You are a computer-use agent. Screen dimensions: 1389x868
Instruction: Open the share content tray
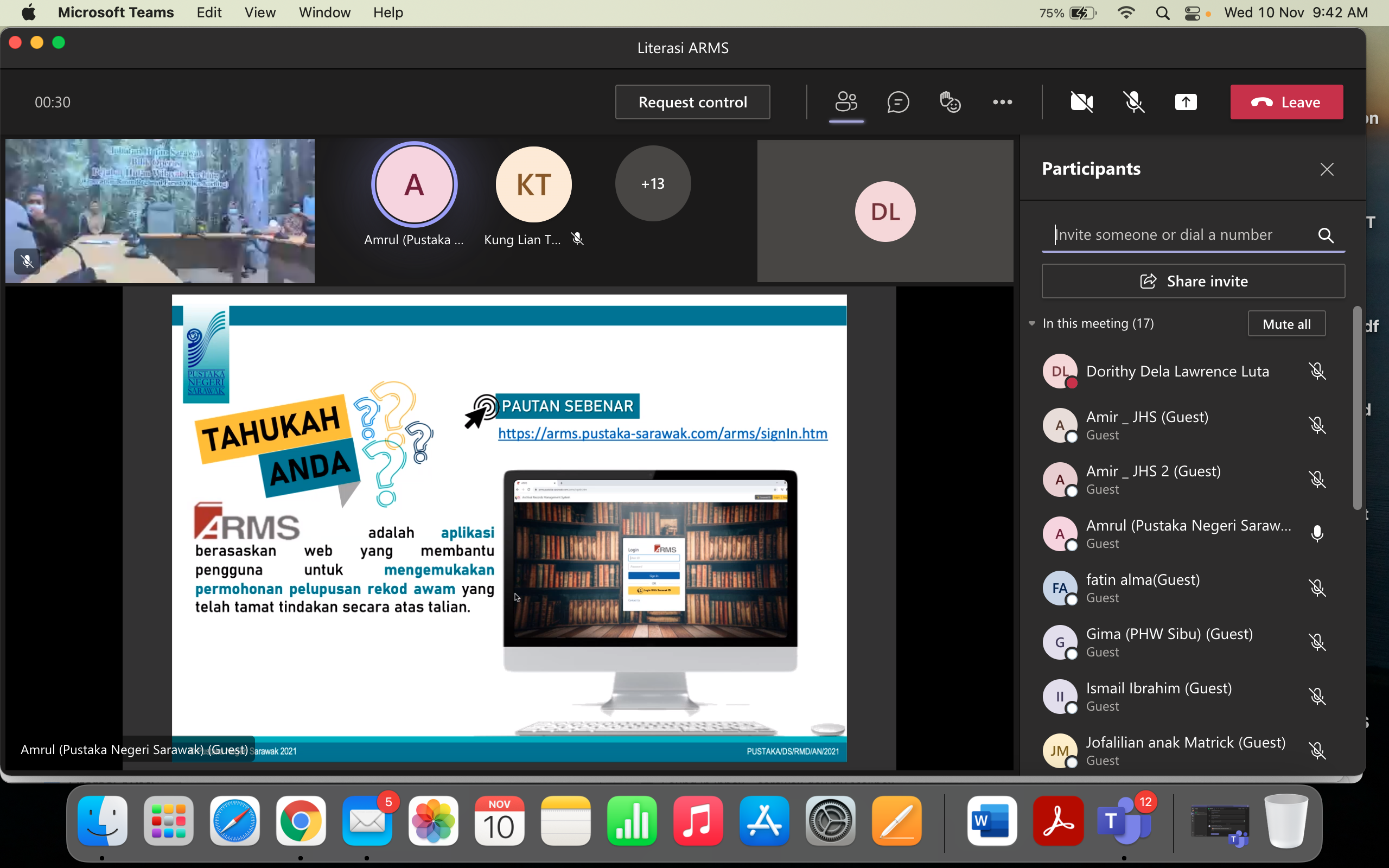click(1186, 102)
